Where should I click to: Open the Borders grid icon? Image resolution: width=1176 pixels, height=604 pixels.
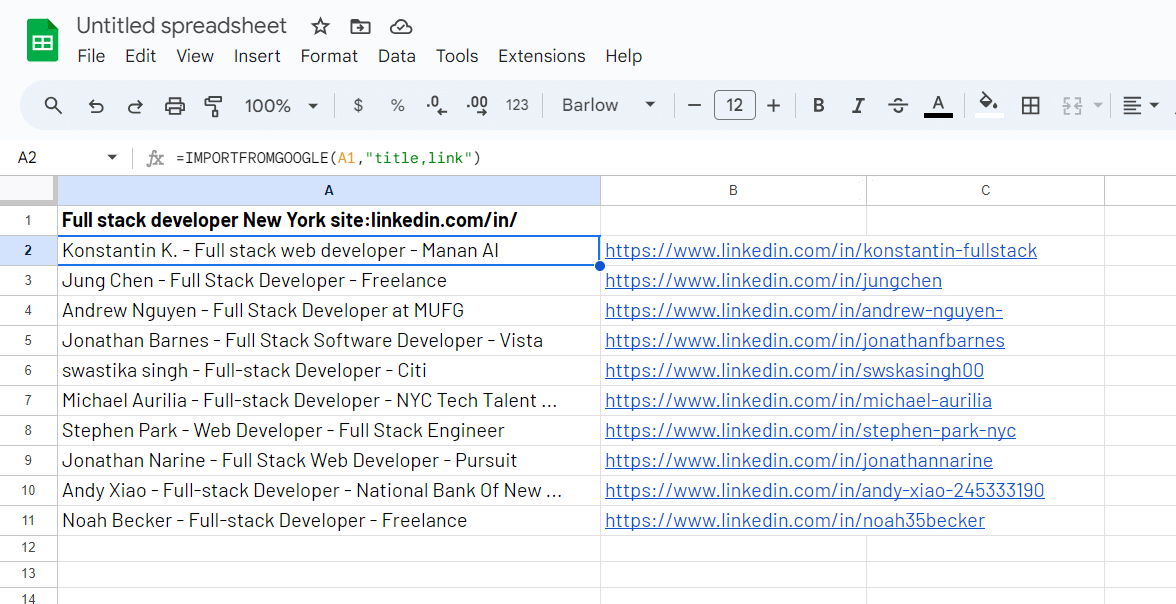(1031, 106)
